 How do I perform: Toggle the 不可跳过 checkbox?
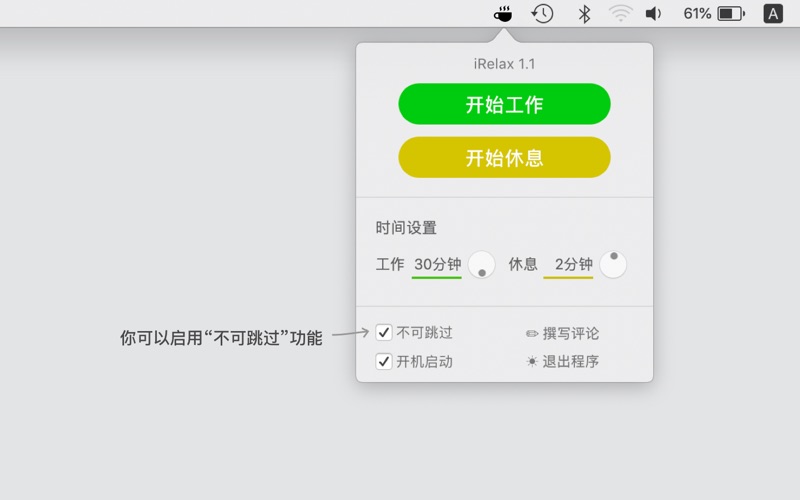coord(384,333)
